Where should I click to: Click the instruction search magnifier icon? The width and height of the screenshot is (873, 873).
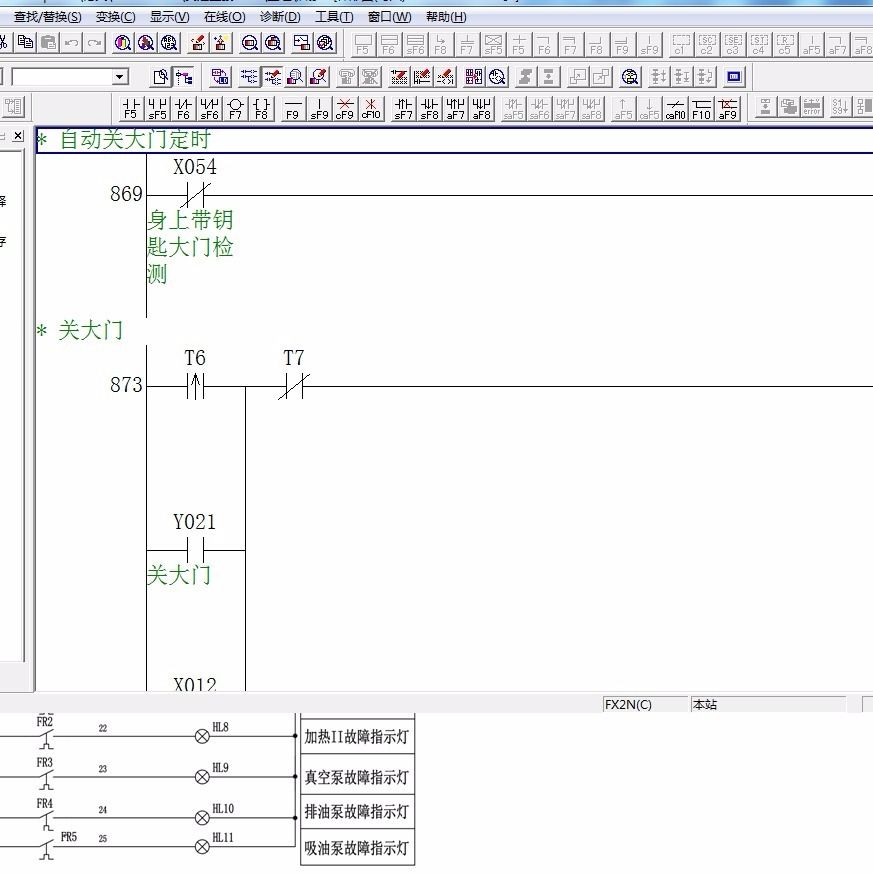pos(146,42)
